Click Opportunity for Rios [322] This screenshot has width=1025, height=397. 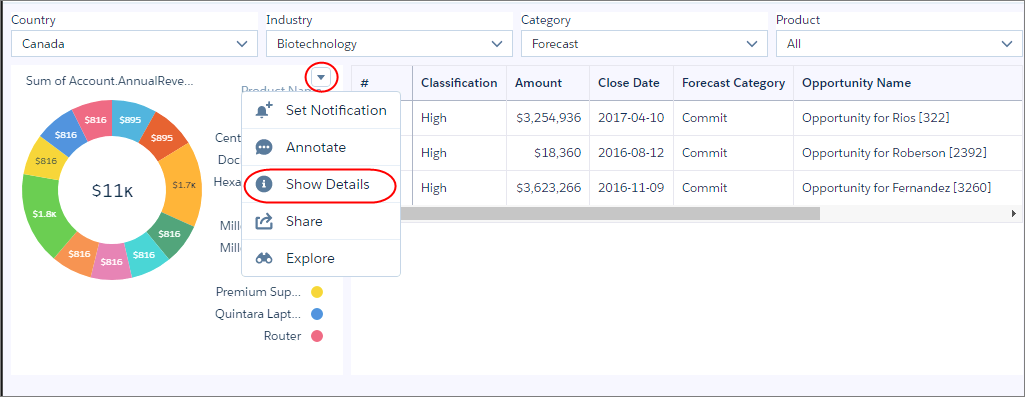click(x=875, y=118)
